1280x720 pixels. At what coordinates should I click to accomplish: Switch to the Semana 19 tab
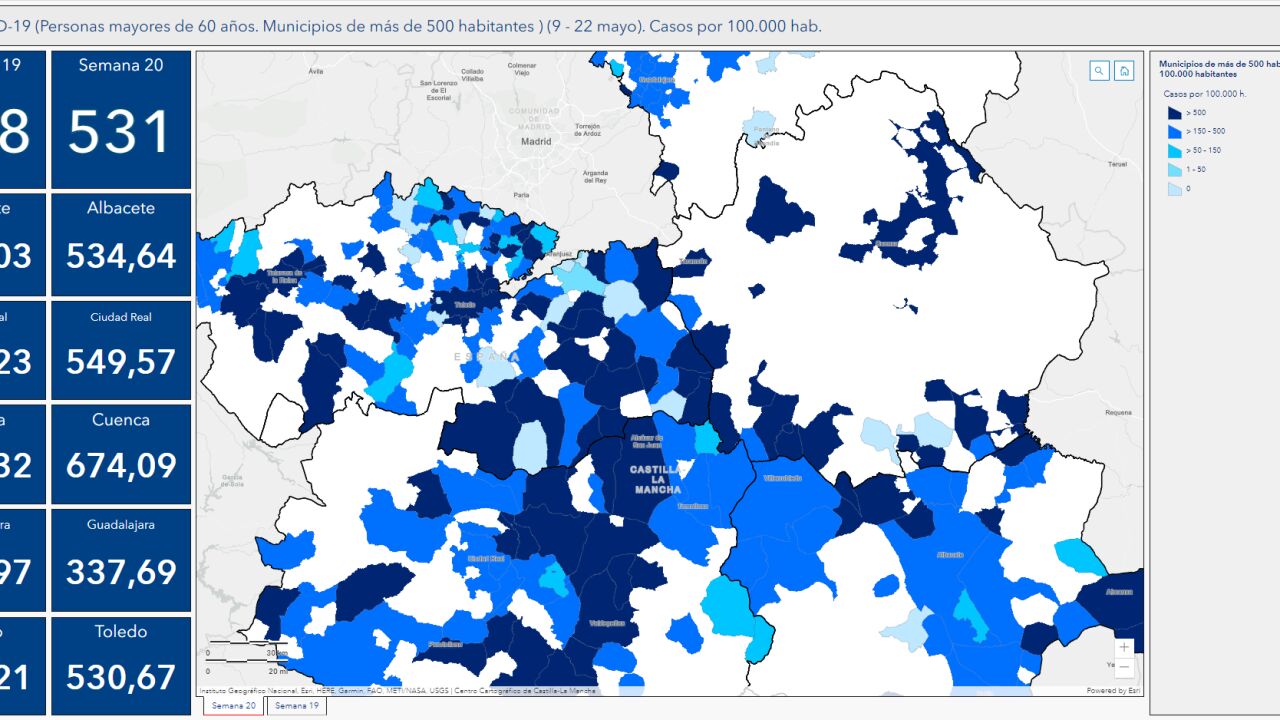tap(296, 706)
